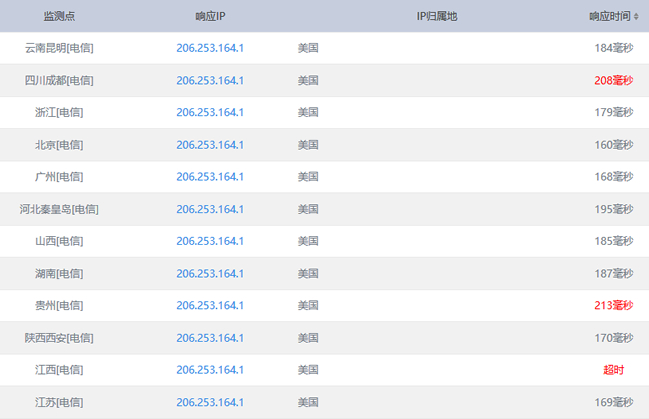Click the 山西[电信] monitoring point name
Image resolution: width=649 pixels, height=419 pixels.
pyautogui.click(x=59, y=241)
